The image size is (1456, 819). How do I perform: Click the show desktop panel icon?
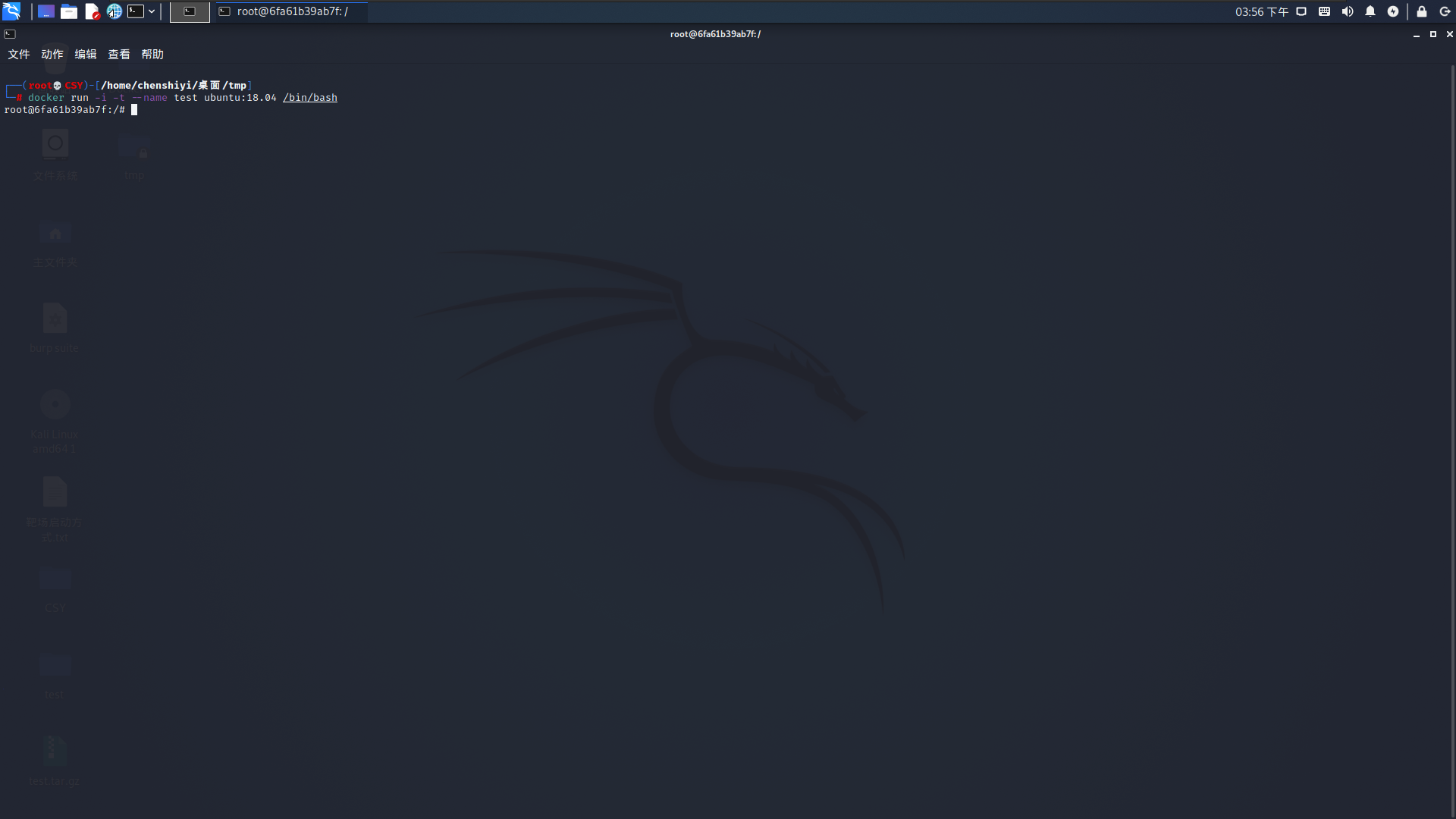(x=46, y=11)
